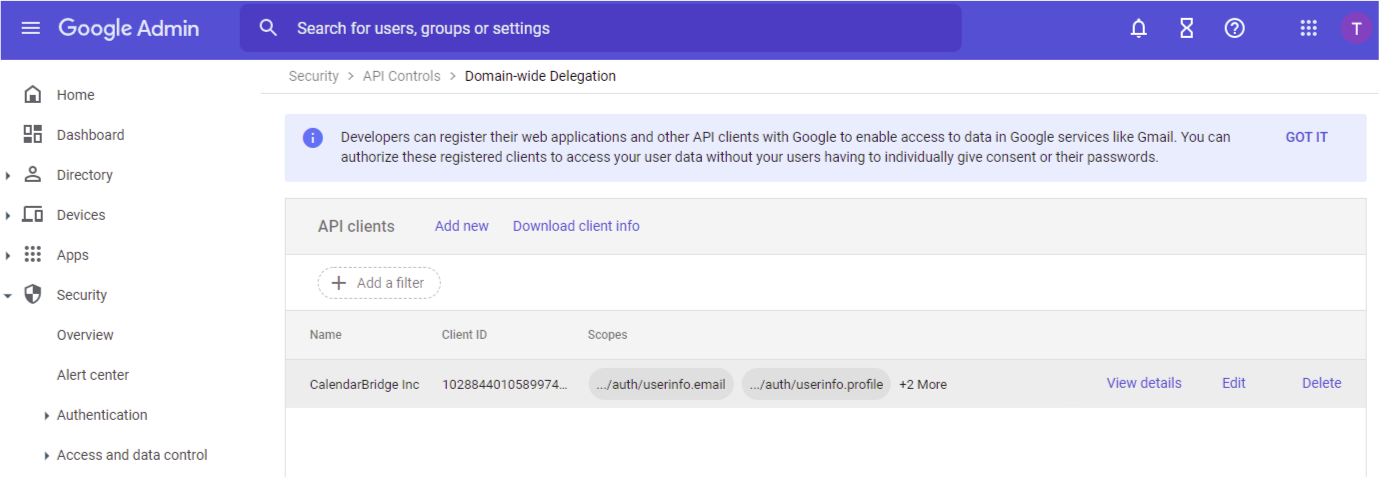1379x477 pixels.
Task: Click +2 More scopes
Action: pos(923,384)
